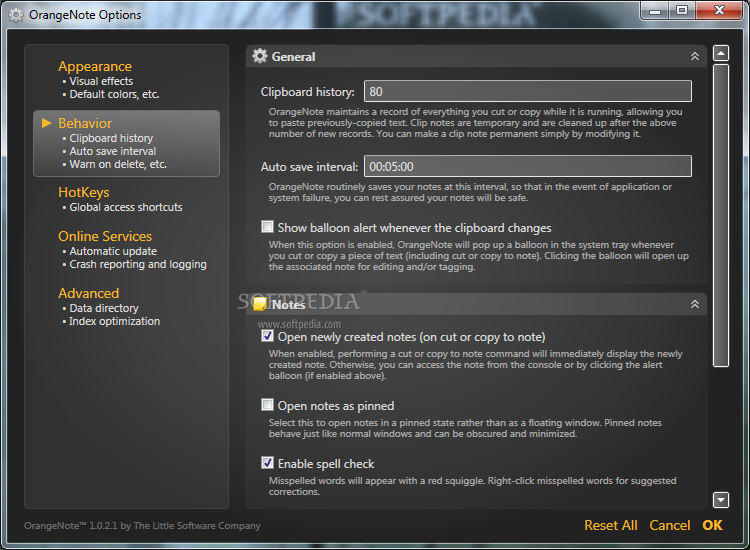The image size is (750, 550).
Task: Click 'Auto save interval' sidebar item
Action: [112, 151]
